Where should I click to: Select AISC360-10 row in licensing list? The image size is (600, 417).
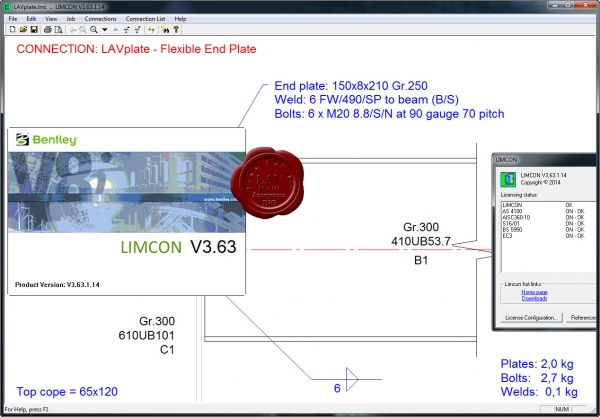click(548, 217)
